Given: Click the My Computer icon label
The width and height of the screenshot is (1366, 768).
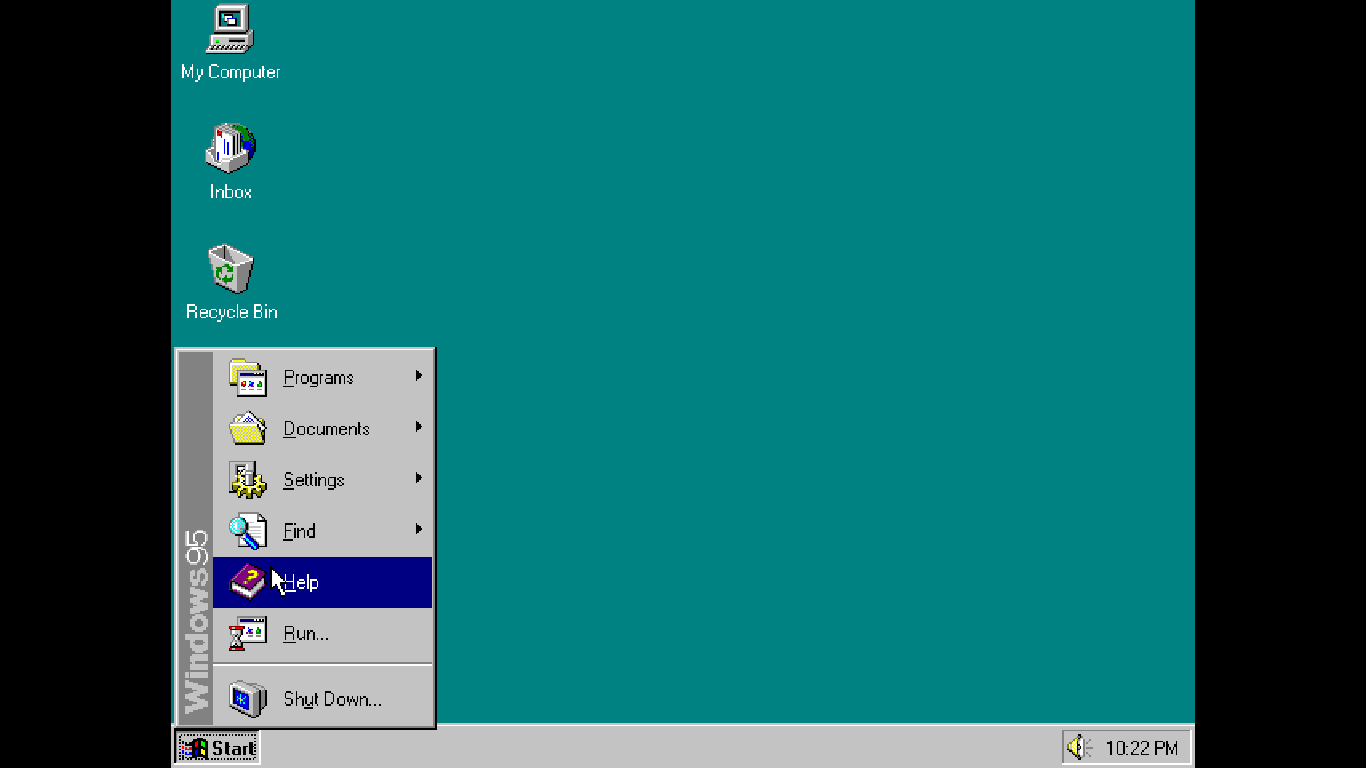Looking at the screenshot, I should point(230,72).
